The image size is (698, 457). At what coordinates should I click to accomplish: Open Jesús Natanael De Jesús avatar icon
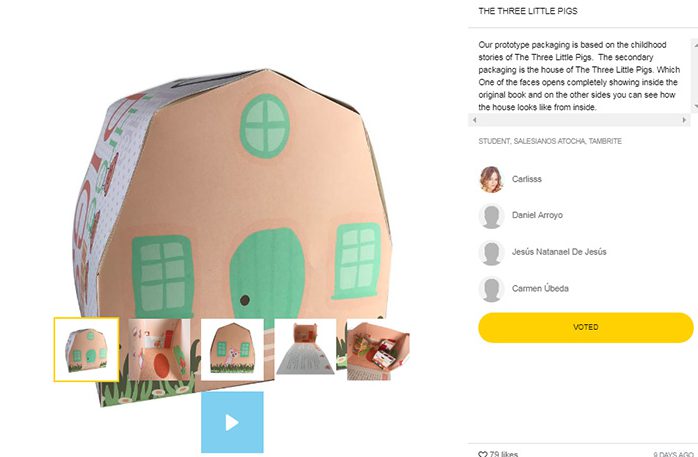(491, 252)
